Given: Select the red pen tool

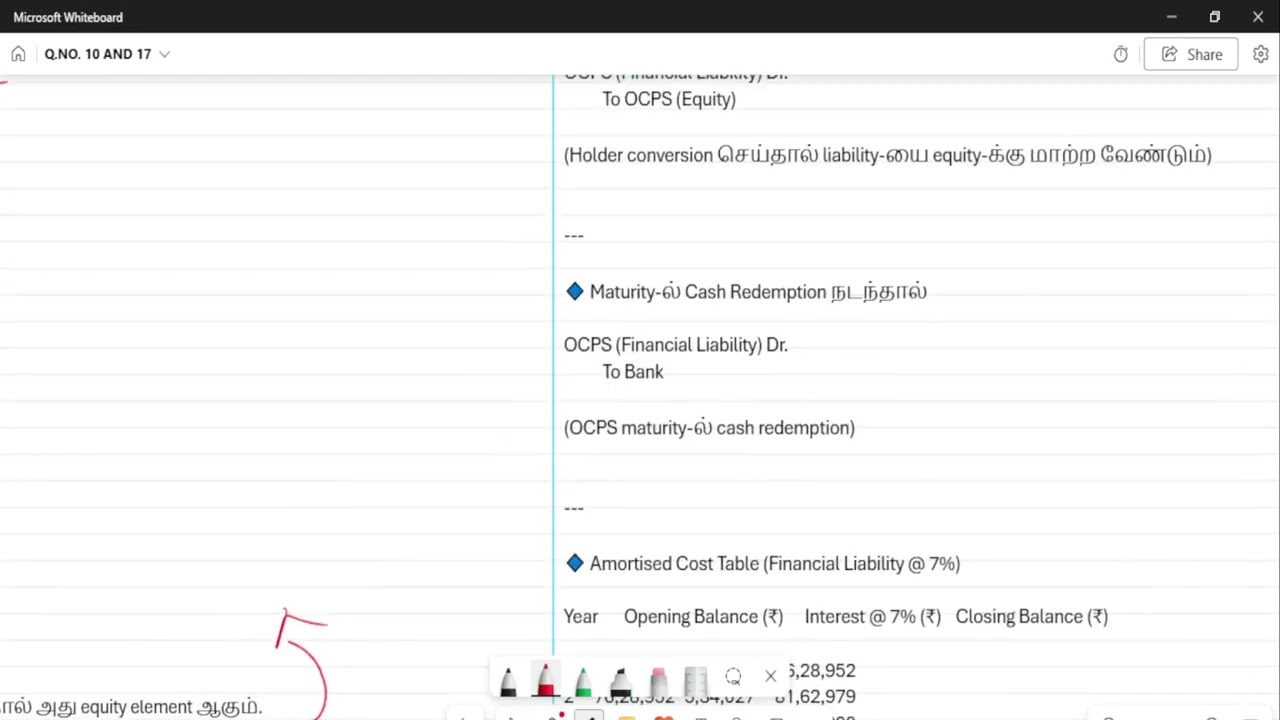Looking at the screenshot, I should pyautogui.click(x=546, y=679).
